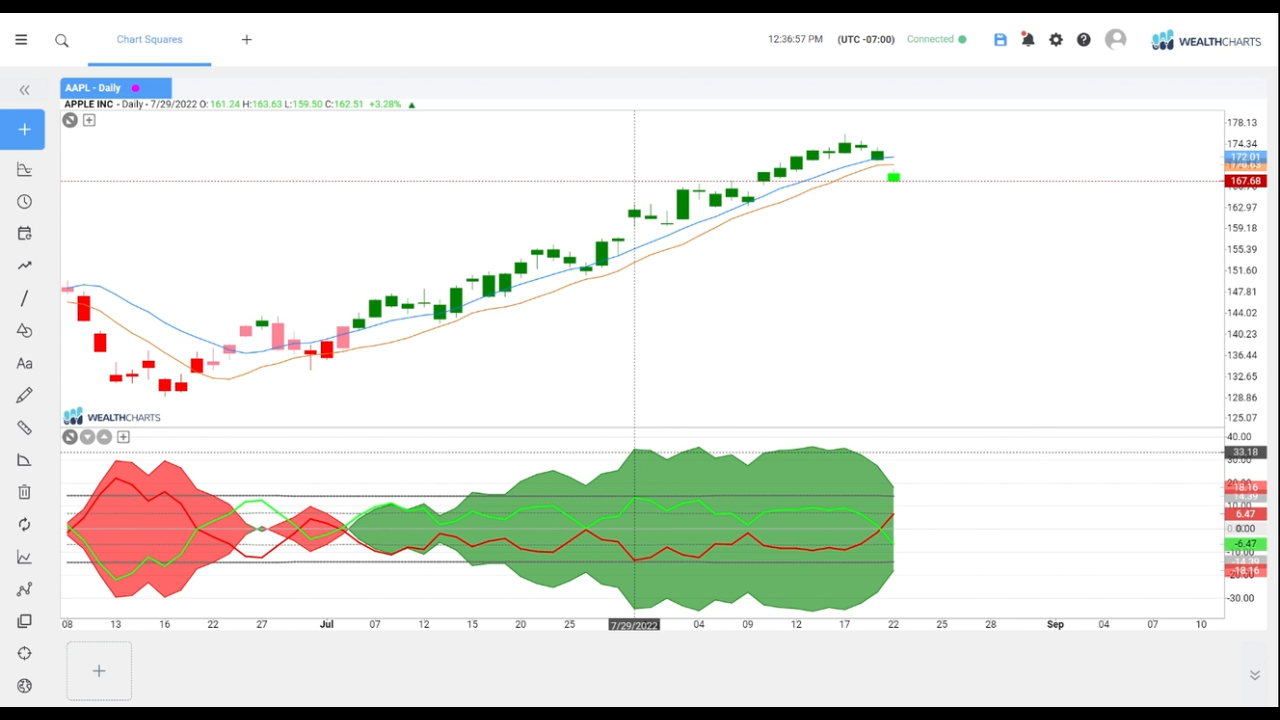1280x720 pixels.
Task: Add indicator to price pane plus box
Action: pos(89,120)
